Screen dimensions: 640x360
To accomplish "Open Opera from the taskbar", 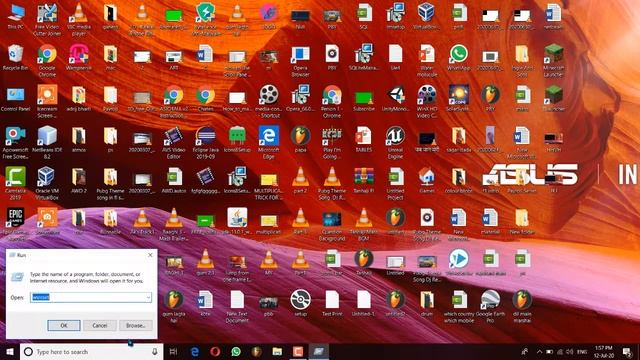I will pos(215,351).
